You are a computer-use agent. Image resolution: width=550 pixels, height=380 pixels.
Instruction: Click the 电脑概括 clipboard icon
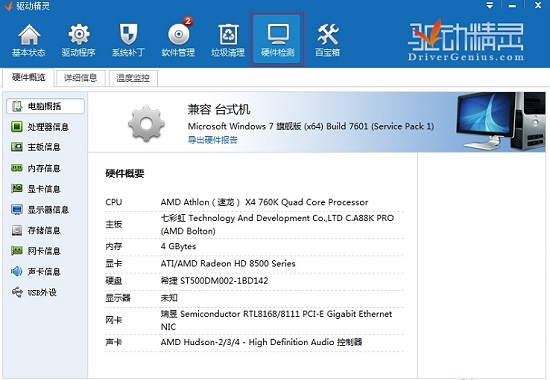(x=16, y=106)
